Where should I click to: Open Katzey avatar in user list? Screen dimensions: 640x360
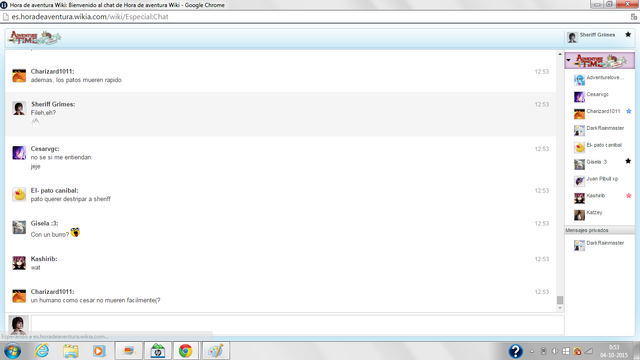pyautogui.click(x=579, y=215)
